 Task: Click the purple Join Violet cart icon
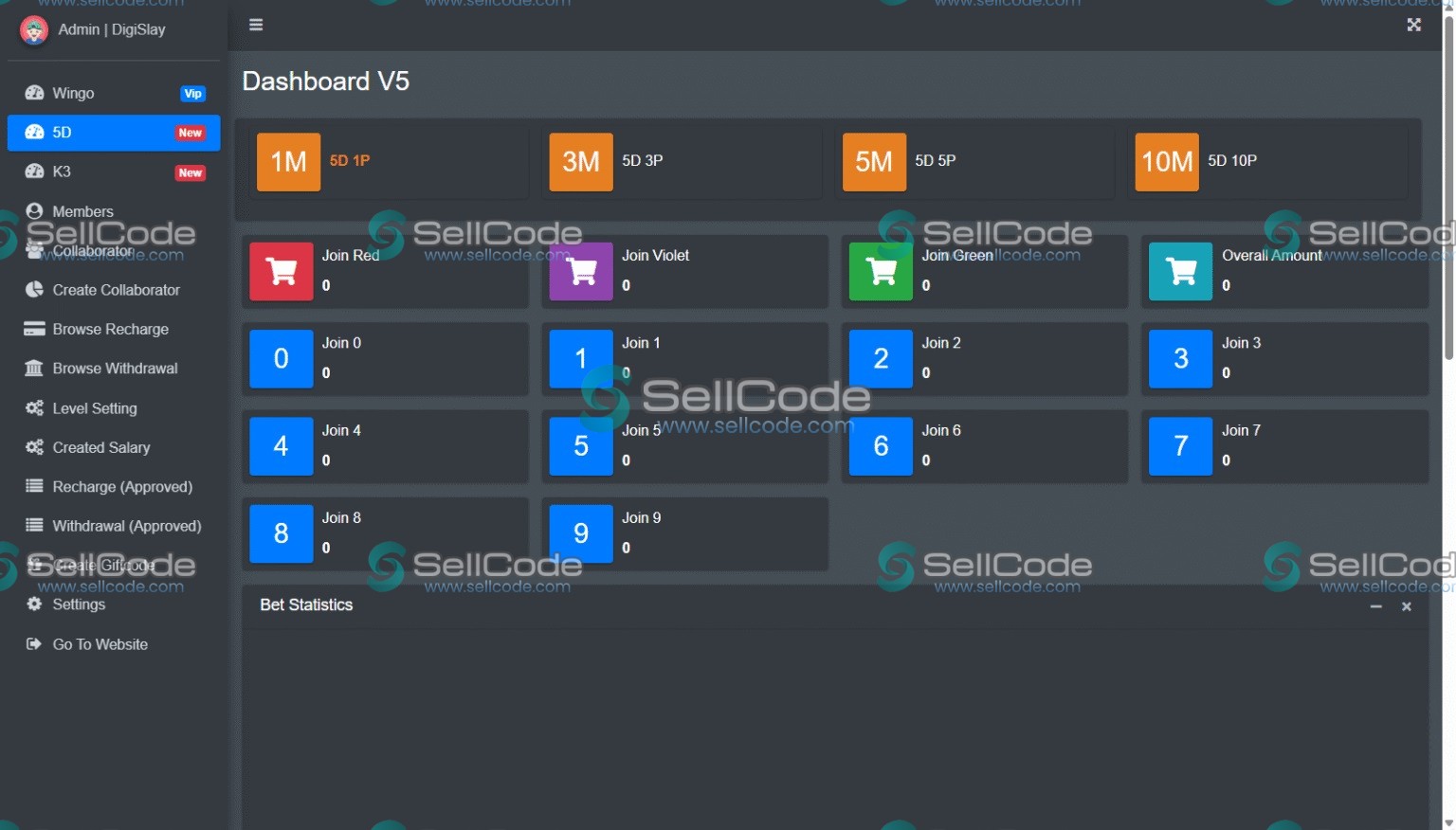click(581, 272)
